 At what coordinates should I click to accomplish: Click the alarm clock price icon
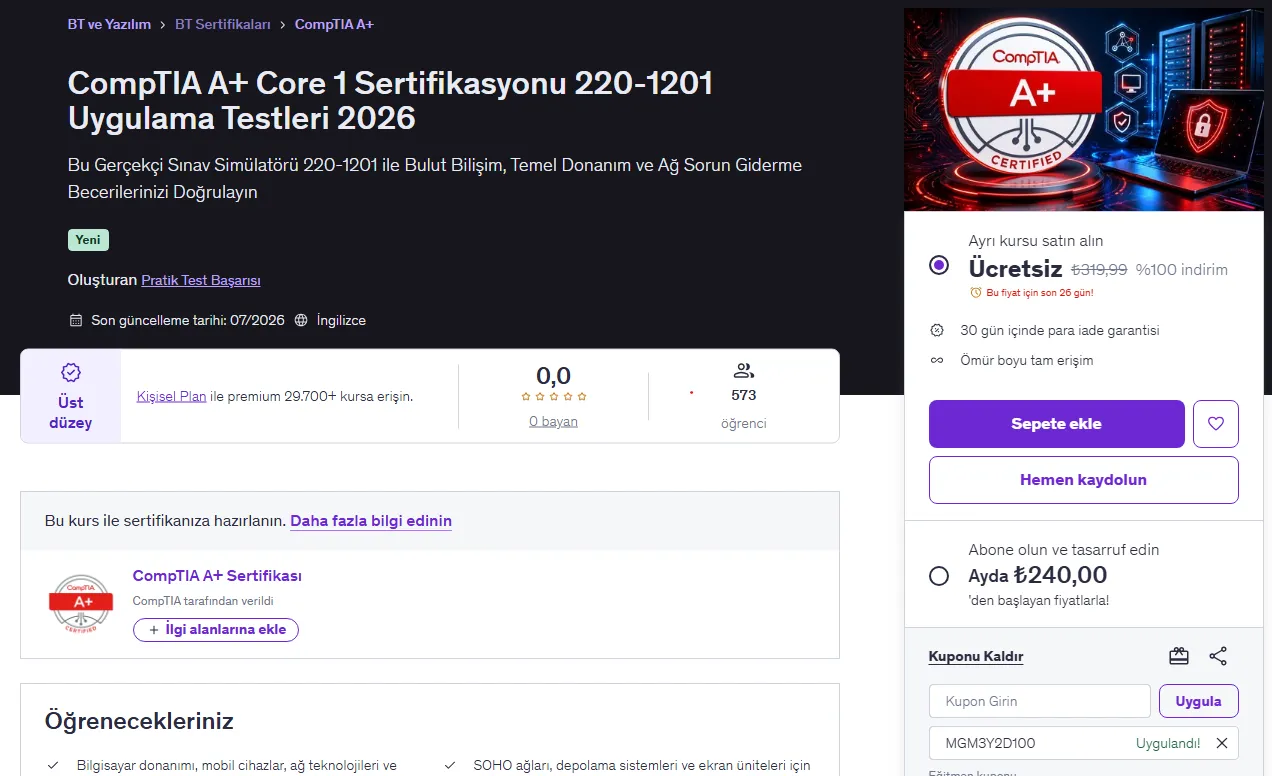[976, 293]
